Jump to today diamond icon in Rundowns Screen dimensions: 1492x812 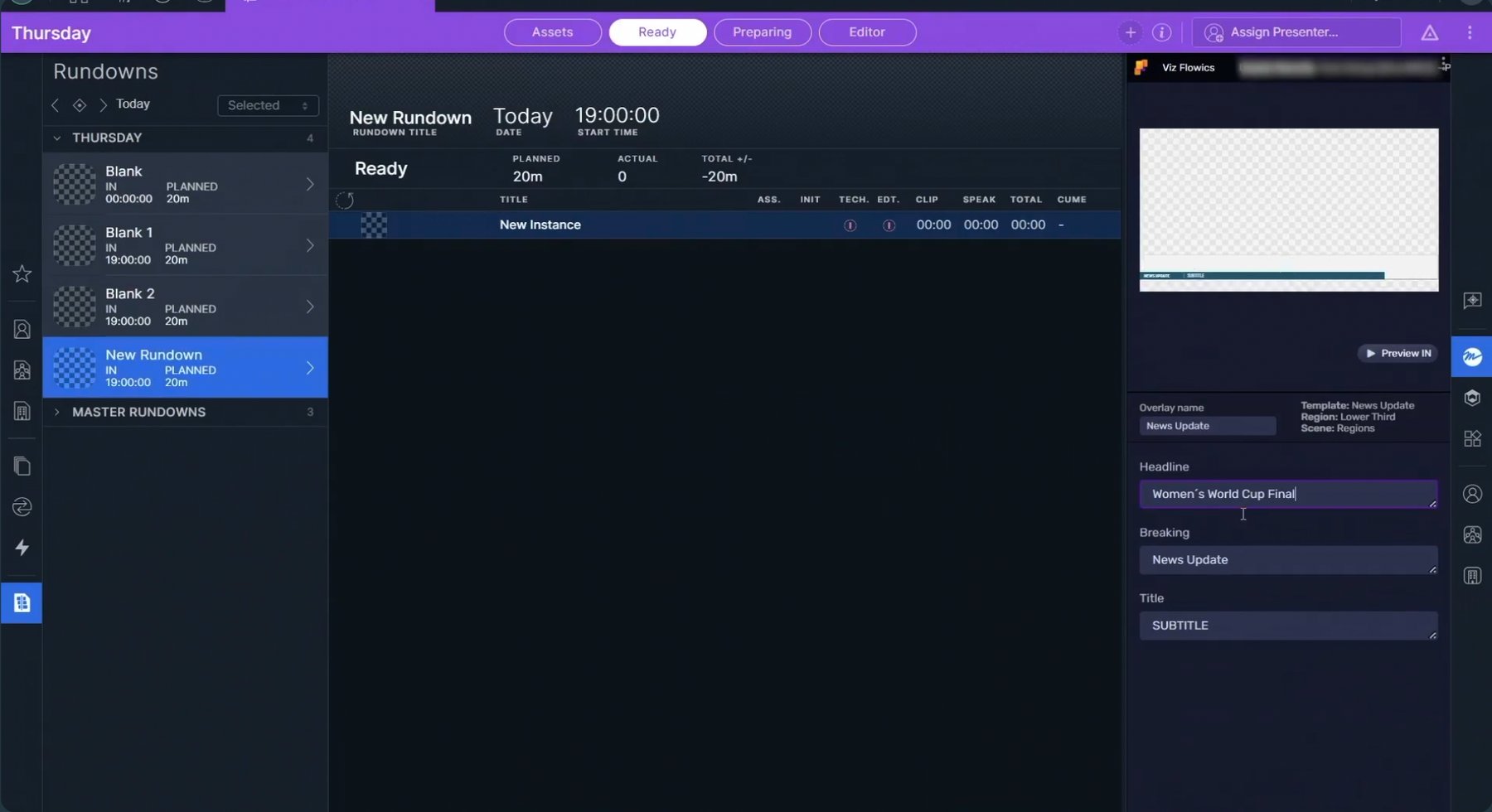point(80,105)
